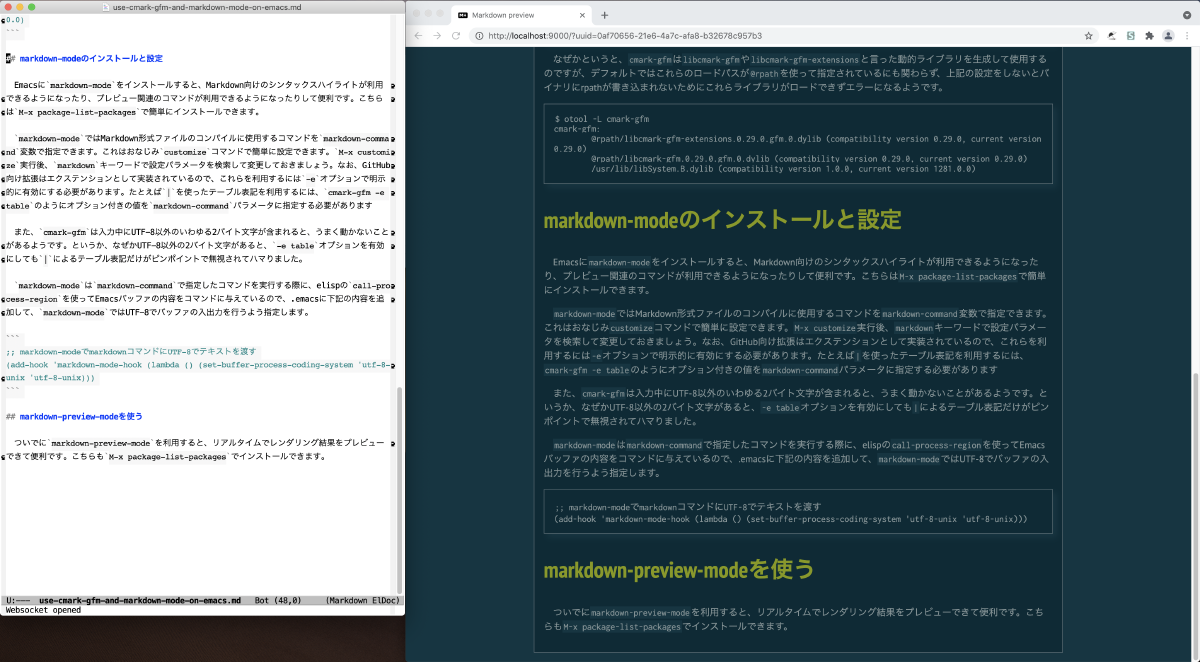Click the buffer name in Emacs mode line

point(140,601)
